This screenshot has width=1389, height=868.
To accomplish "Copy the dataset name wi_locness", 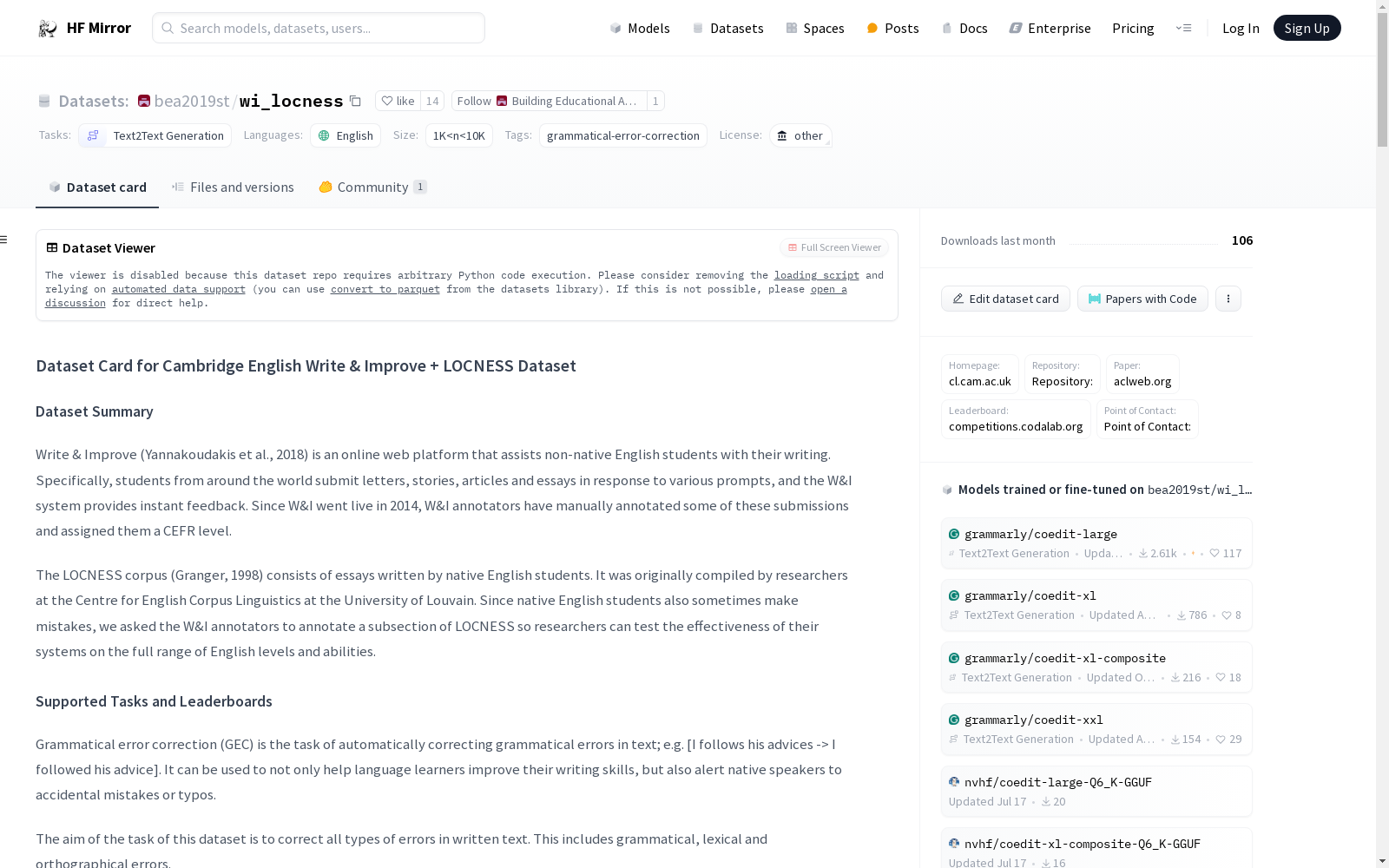I will click(355, 101).
